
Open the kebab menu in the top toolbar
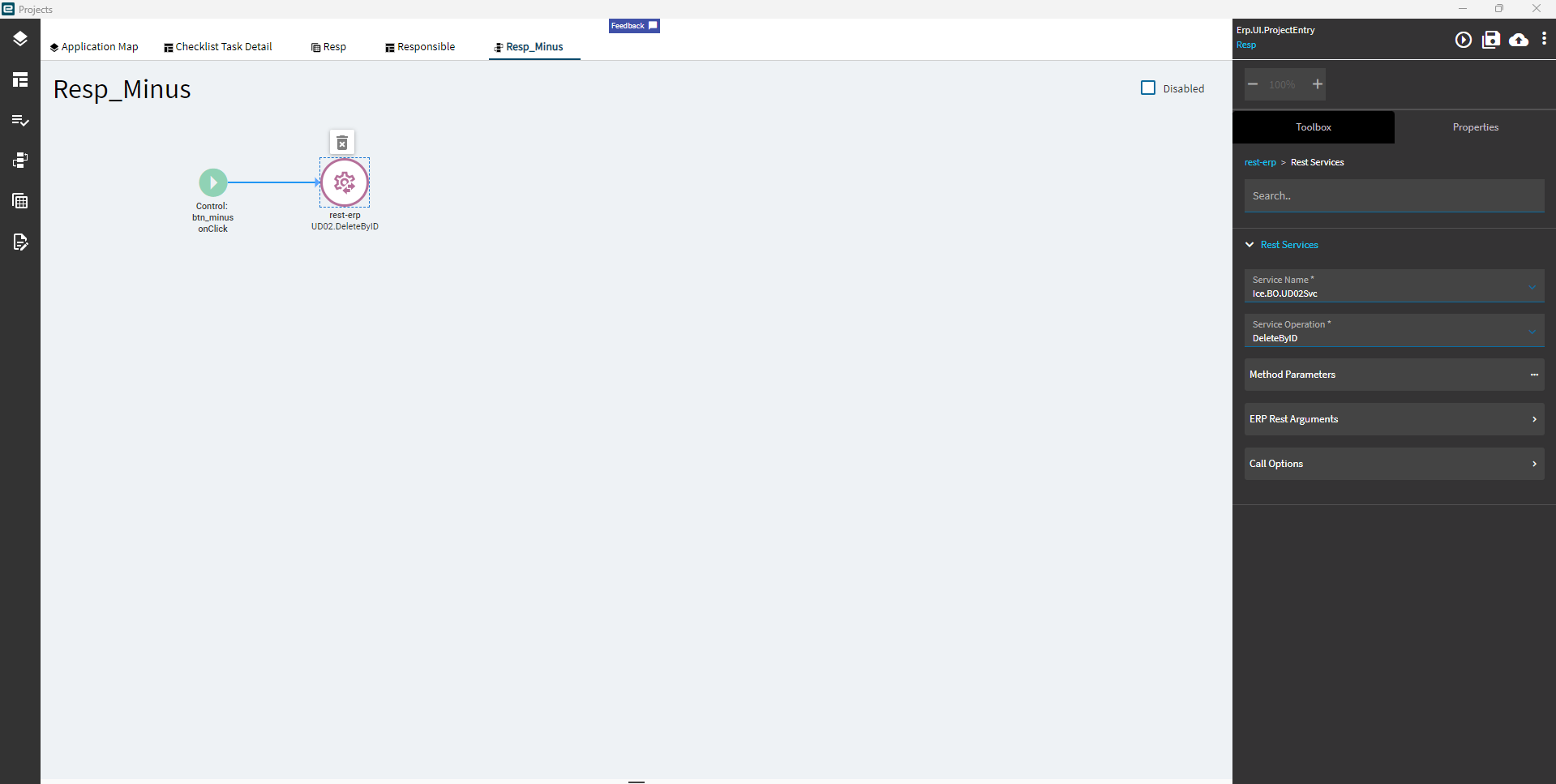[x=1544, y=39]
